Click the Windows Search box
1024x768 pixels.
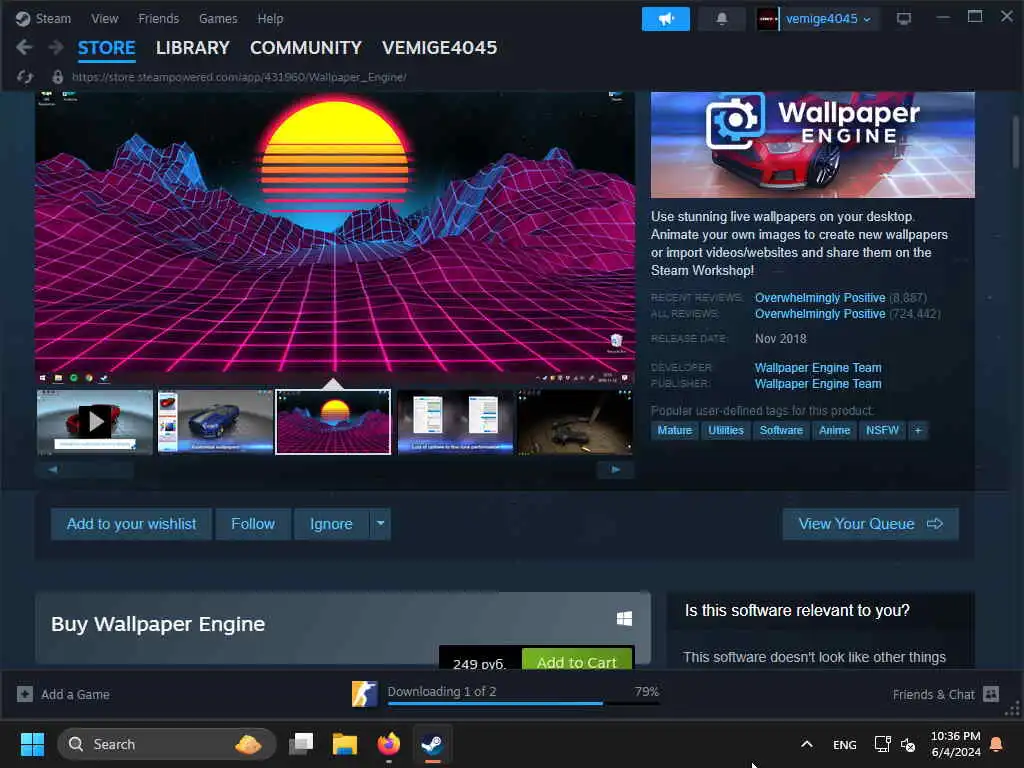[167, 744]
